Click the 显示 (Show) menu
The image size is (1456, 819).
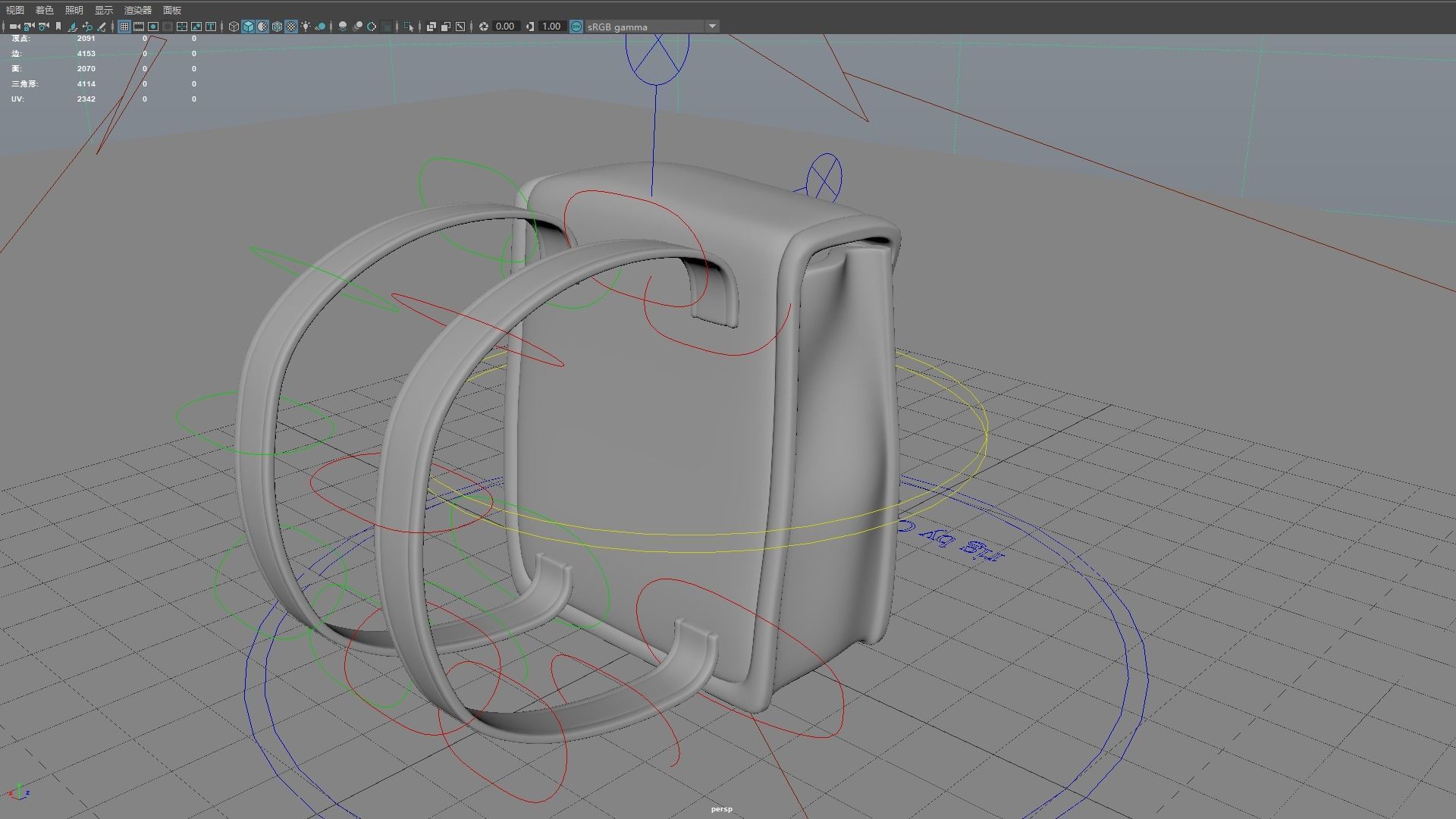104,10
